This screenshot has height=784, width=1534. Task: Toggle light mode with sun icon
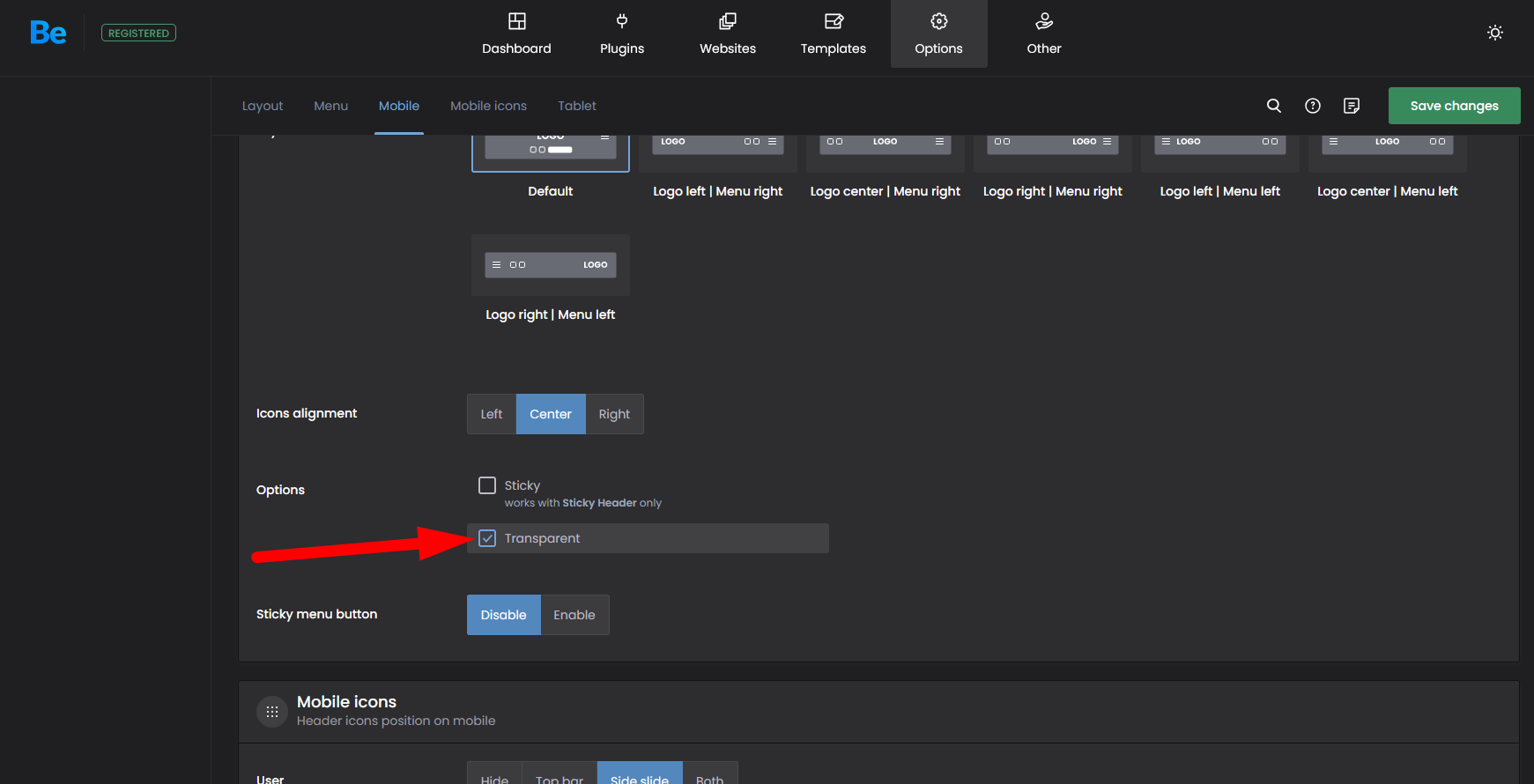coord(1495,33)
